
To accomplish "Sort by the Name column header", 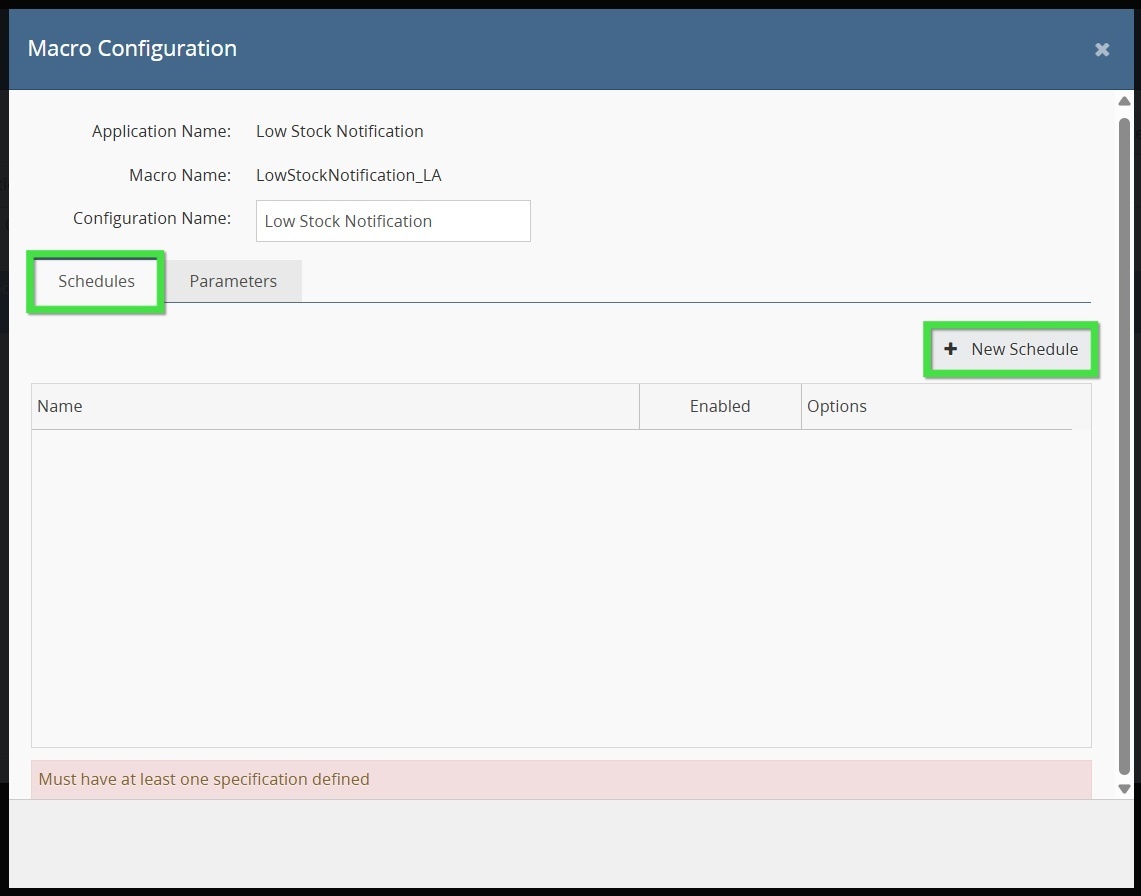I will click(x=60, y=406).
